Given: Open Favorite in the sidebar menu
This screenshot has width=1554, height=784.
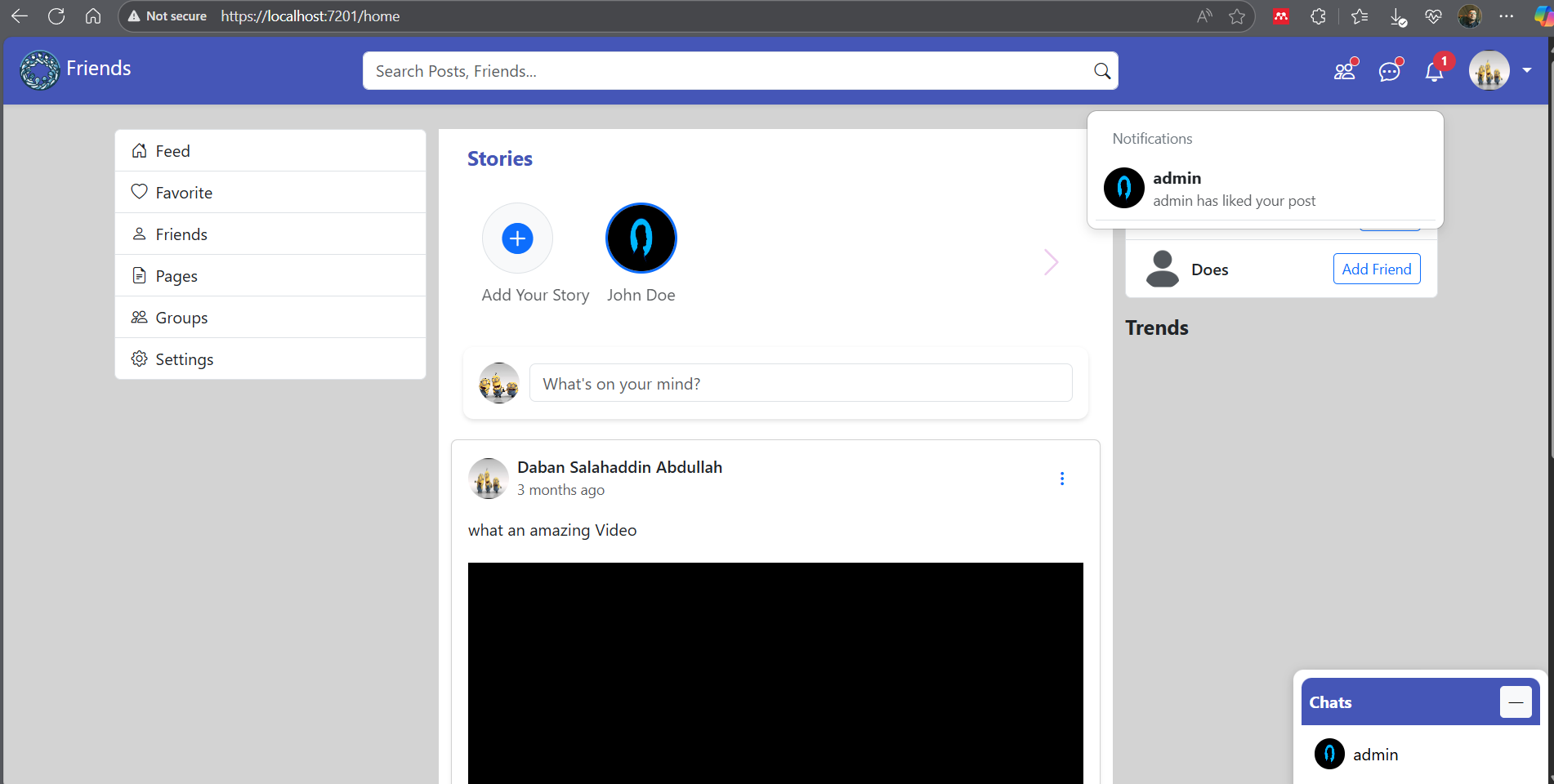Looking at the screenshot, I should 184,193.
